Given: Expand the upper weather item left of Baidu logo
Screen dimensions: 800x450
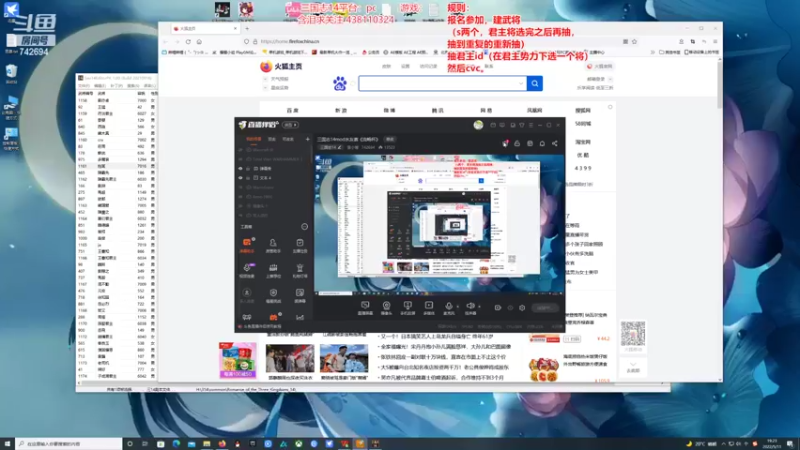Looking at the screenshot, I should tap(265, 79).
